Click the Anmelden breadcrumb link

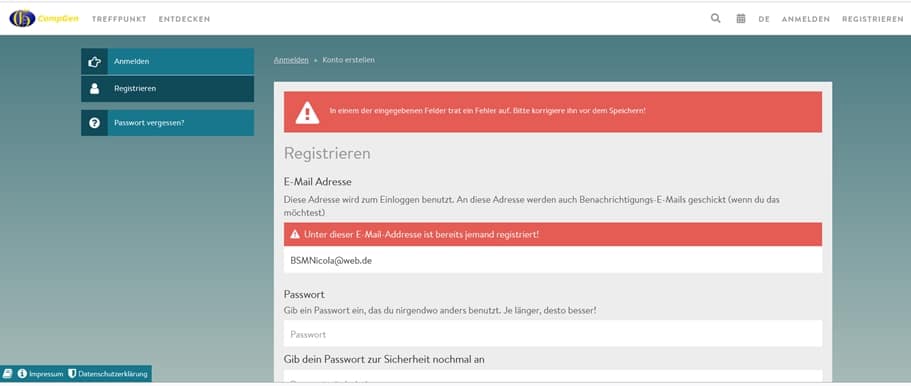(291, 60)
